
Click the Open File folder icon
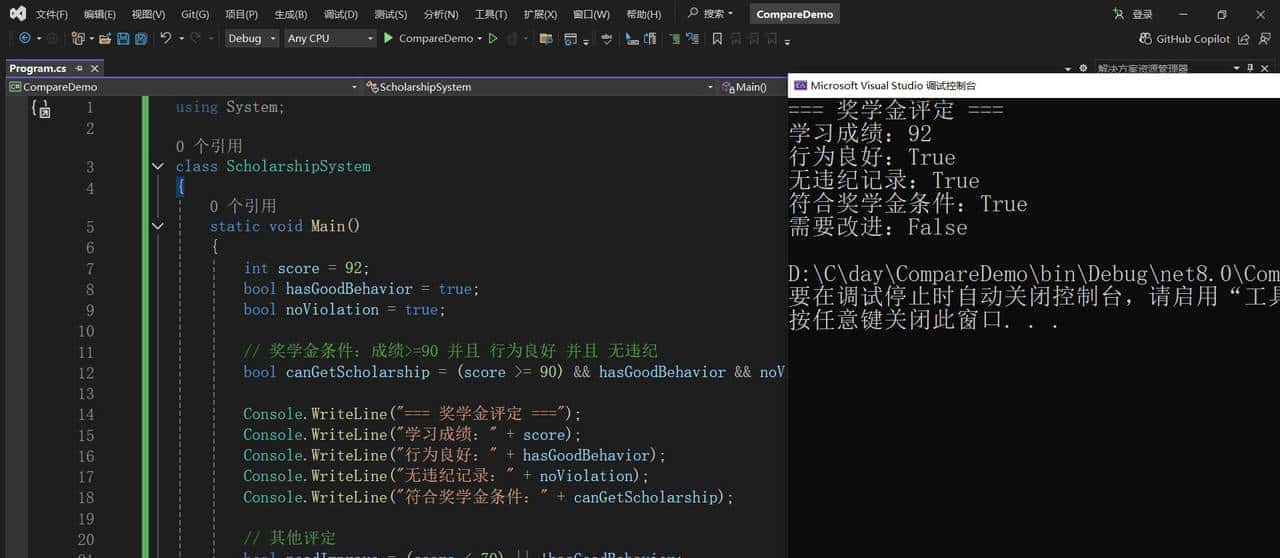(105, 38)
